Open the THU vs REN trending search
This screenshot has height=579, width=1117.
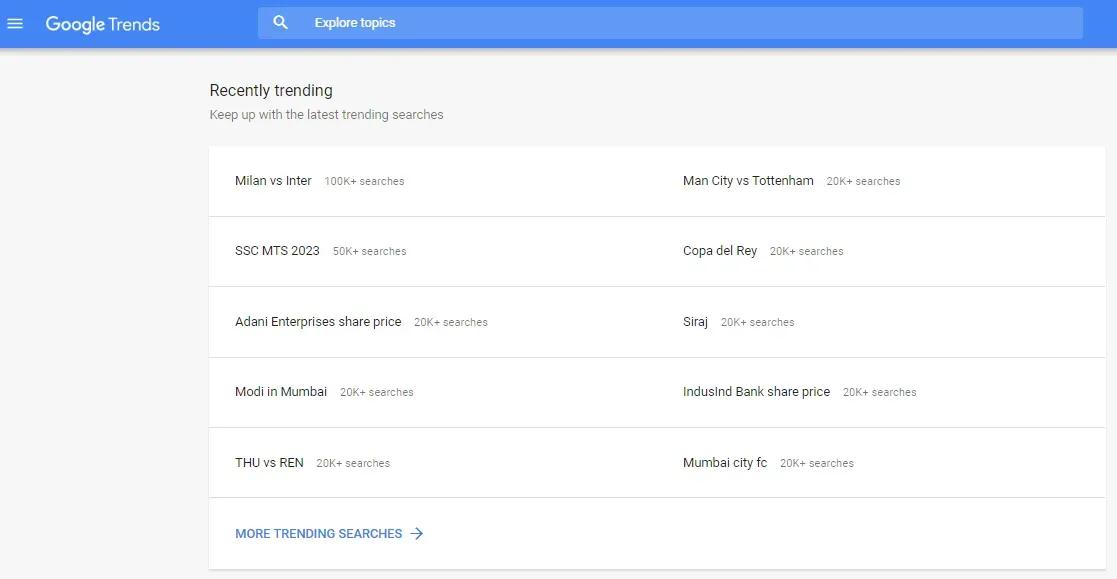[269, 463]
